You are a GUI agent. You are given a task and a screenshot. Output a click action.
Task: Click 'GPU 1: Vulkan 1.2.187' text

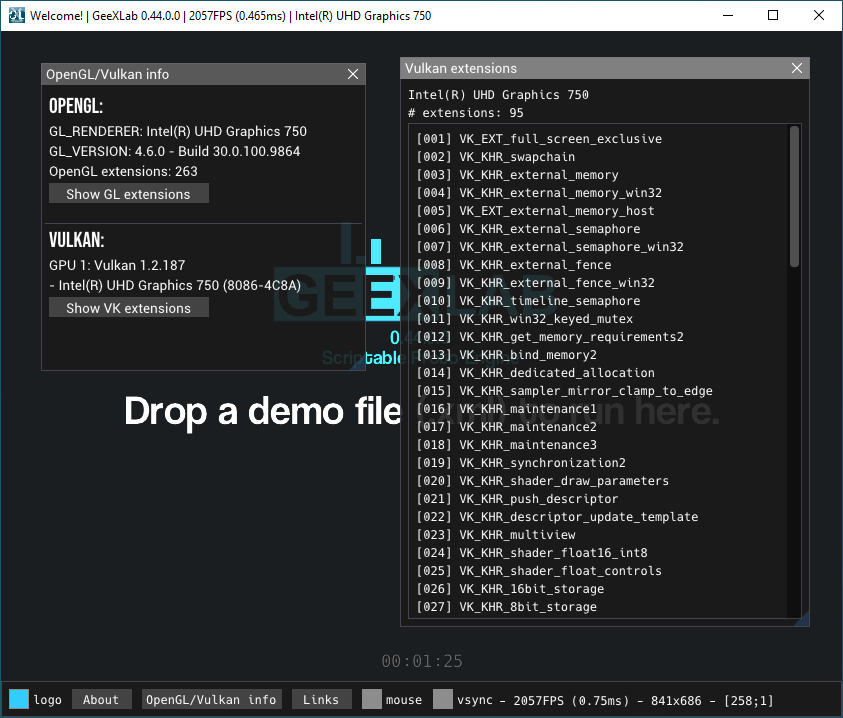coord(117,265)
